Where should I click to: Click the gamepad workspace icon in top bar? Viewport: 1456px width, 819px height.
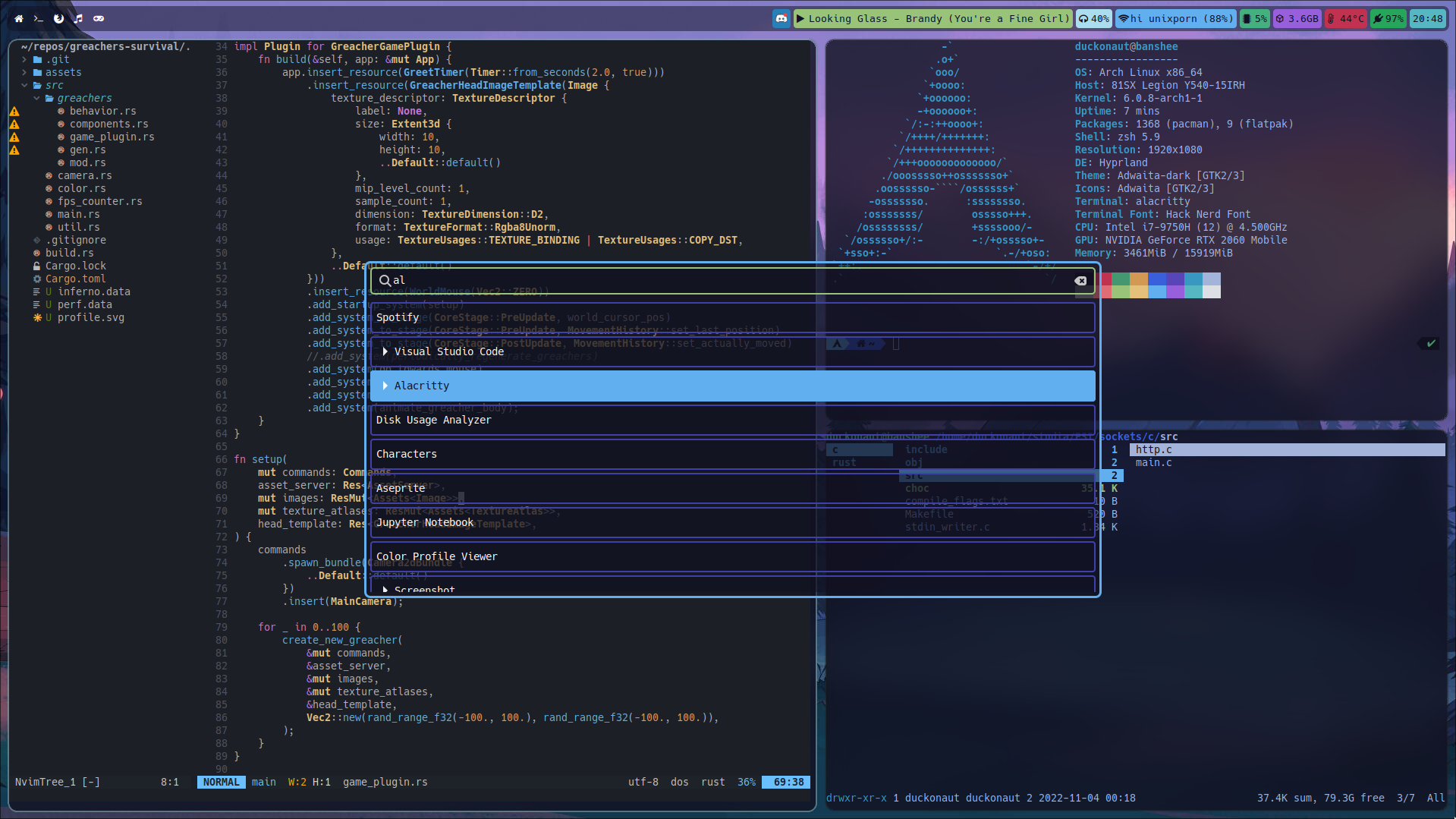pyautogui.click(x=99, y=18)
